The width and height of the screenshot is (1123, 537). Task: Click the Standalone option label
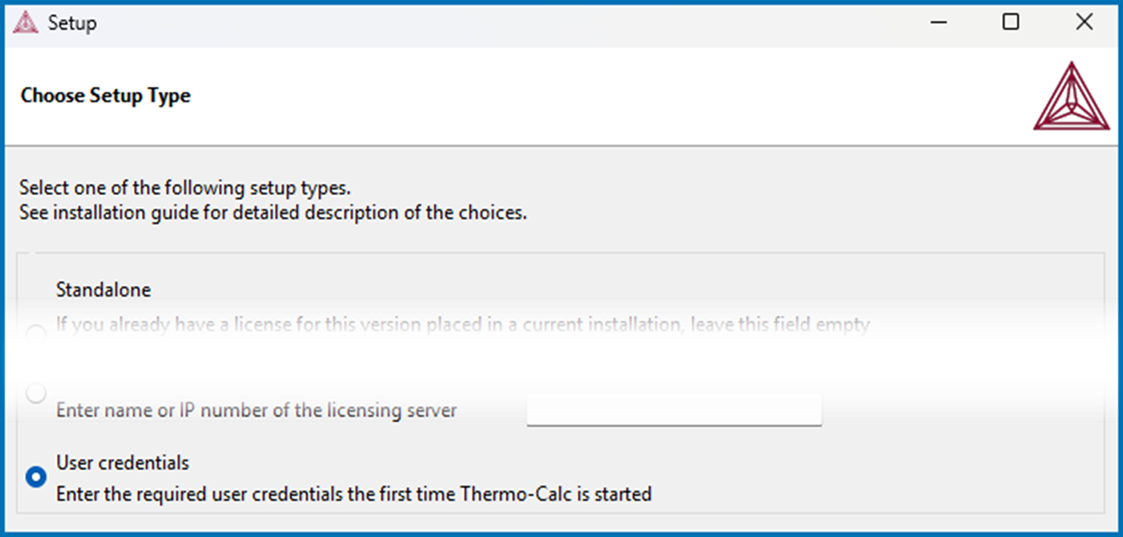pos(104,290)
